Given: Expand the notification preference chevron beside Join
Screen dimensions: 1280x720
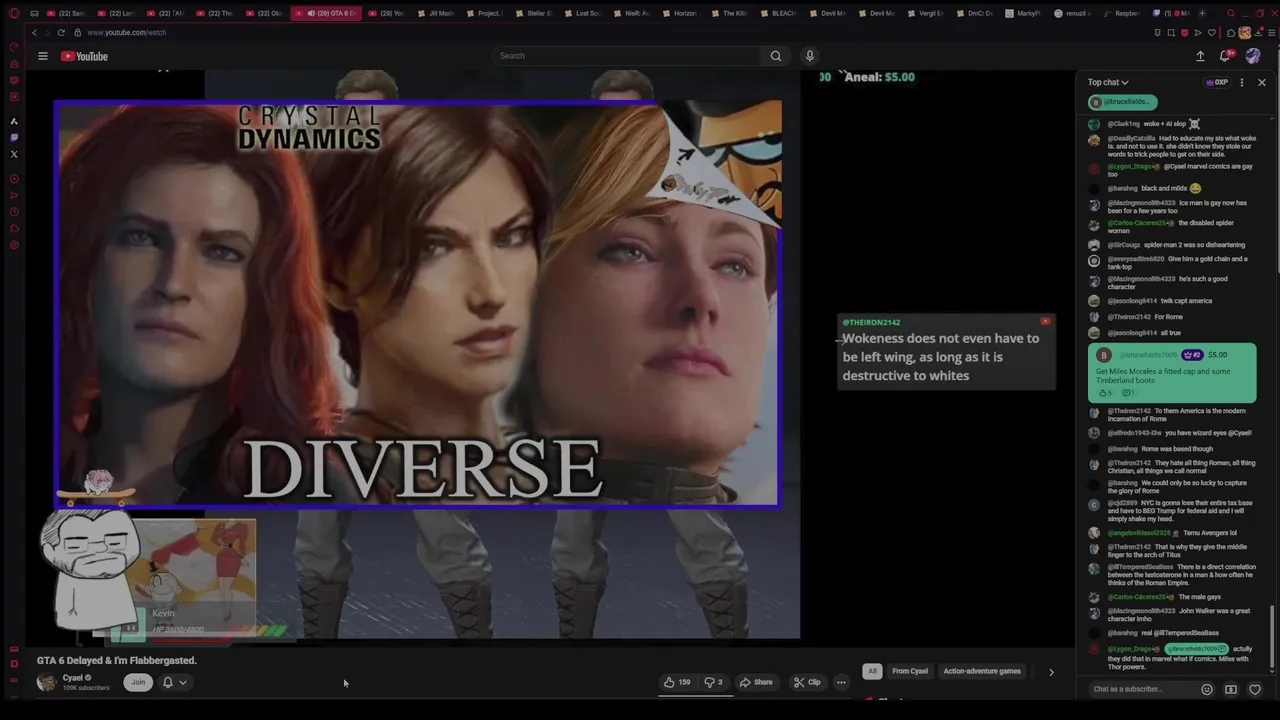Looking at the screenshot, I should [x=183, y=682].
